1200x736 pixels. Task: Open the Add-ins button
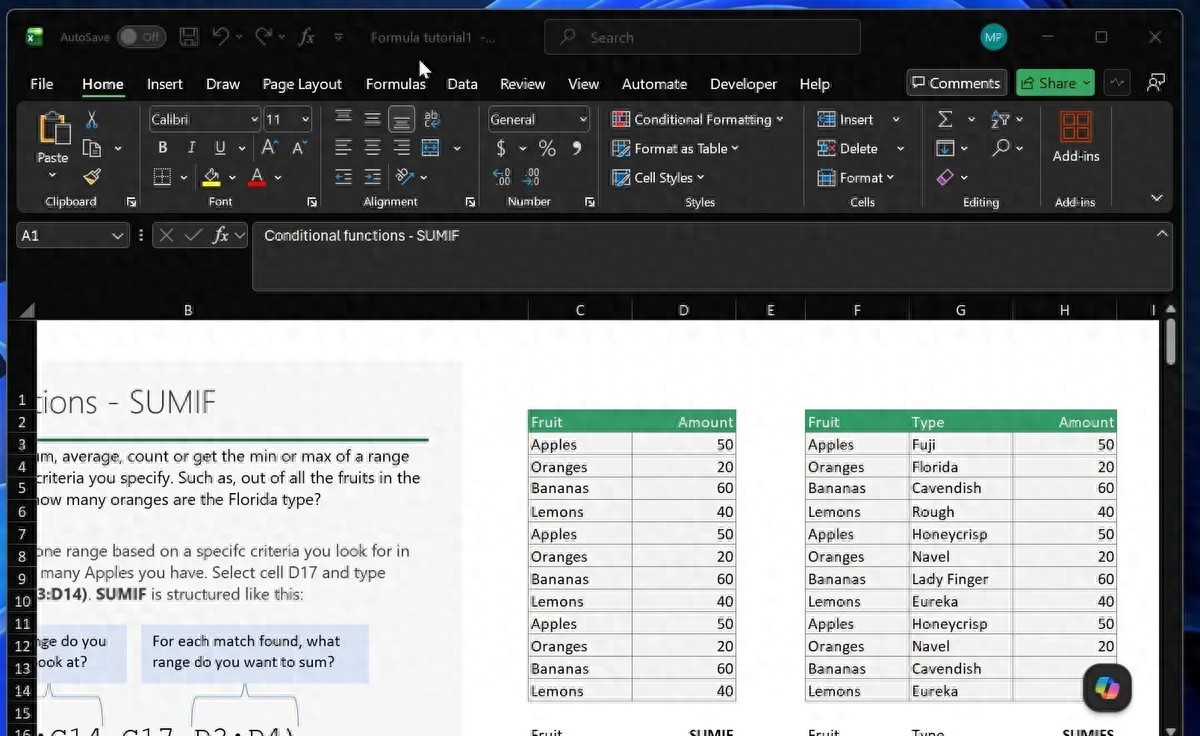1076,137
